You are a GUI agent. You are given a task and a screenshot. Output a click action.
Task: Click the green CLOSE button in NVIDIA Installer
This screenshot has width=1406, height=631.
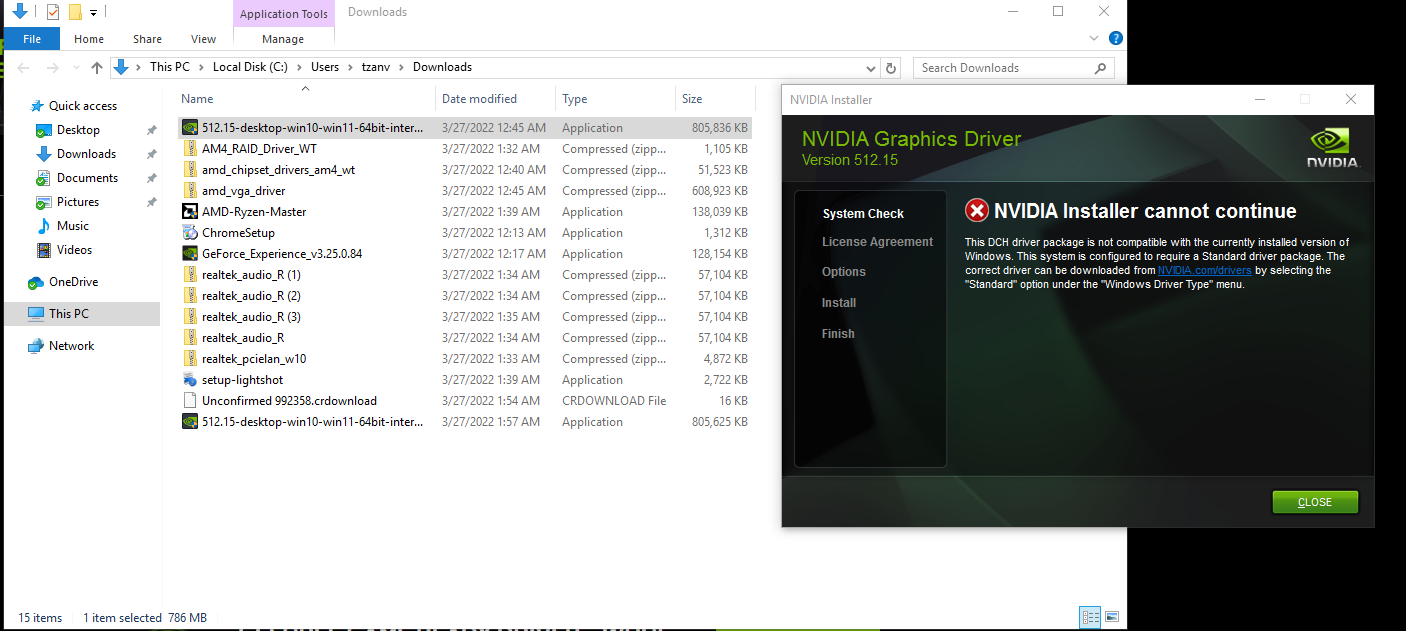1315,502
